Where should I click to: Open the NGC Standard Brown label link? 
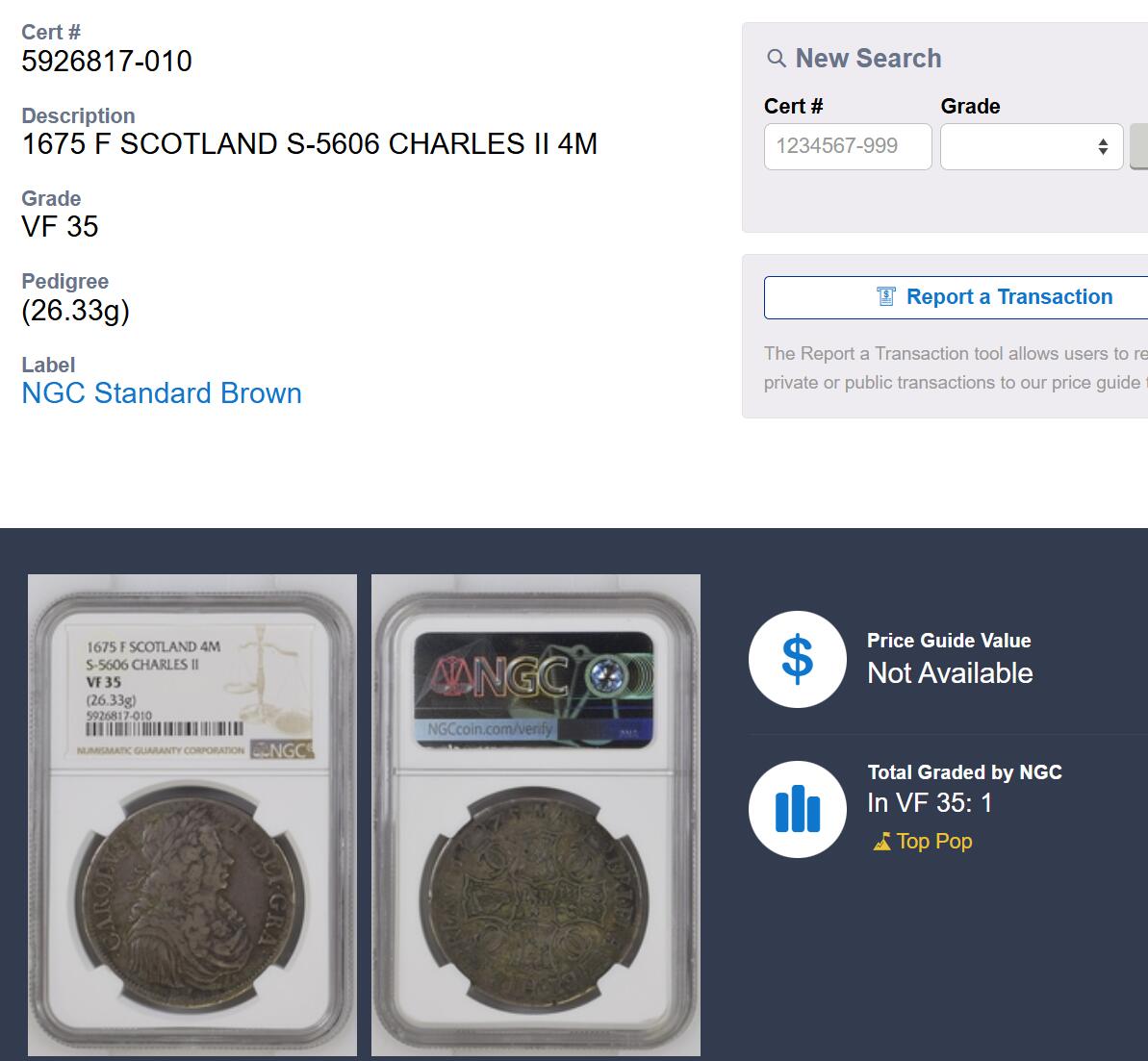click(162, 393)
